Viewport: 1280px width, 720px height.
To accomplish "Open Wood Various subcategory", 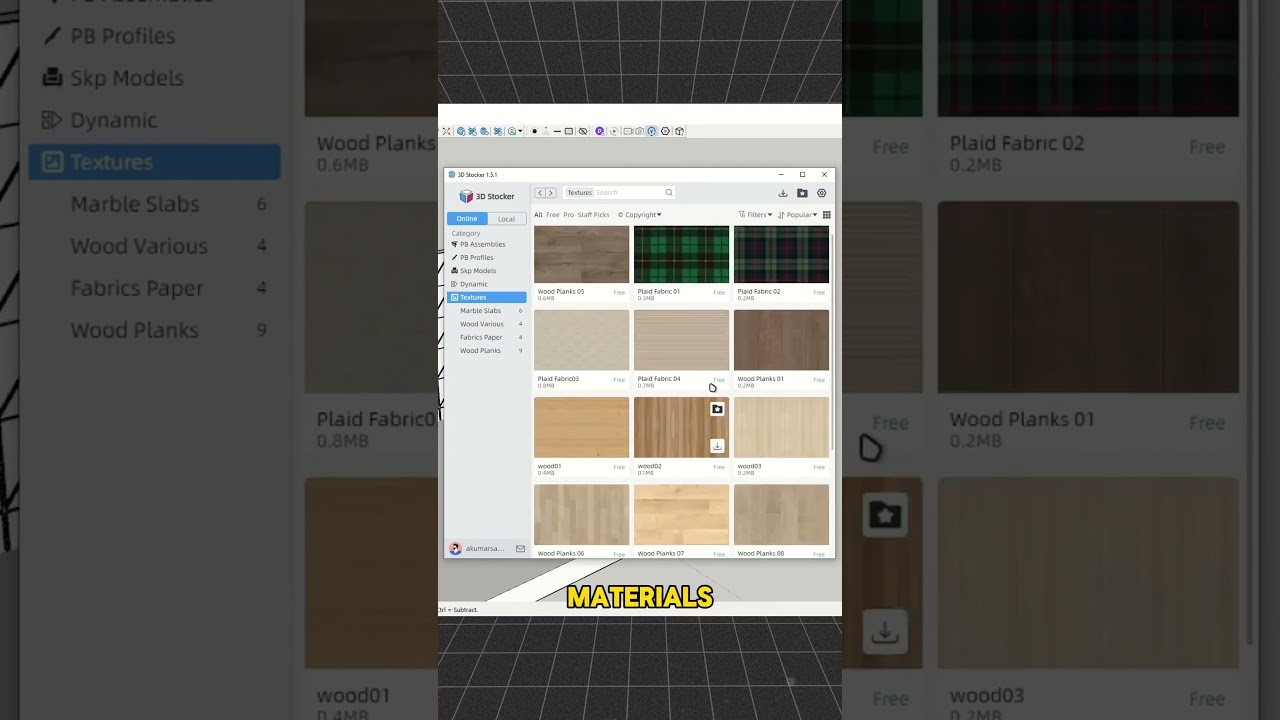I will coord(487,324).
